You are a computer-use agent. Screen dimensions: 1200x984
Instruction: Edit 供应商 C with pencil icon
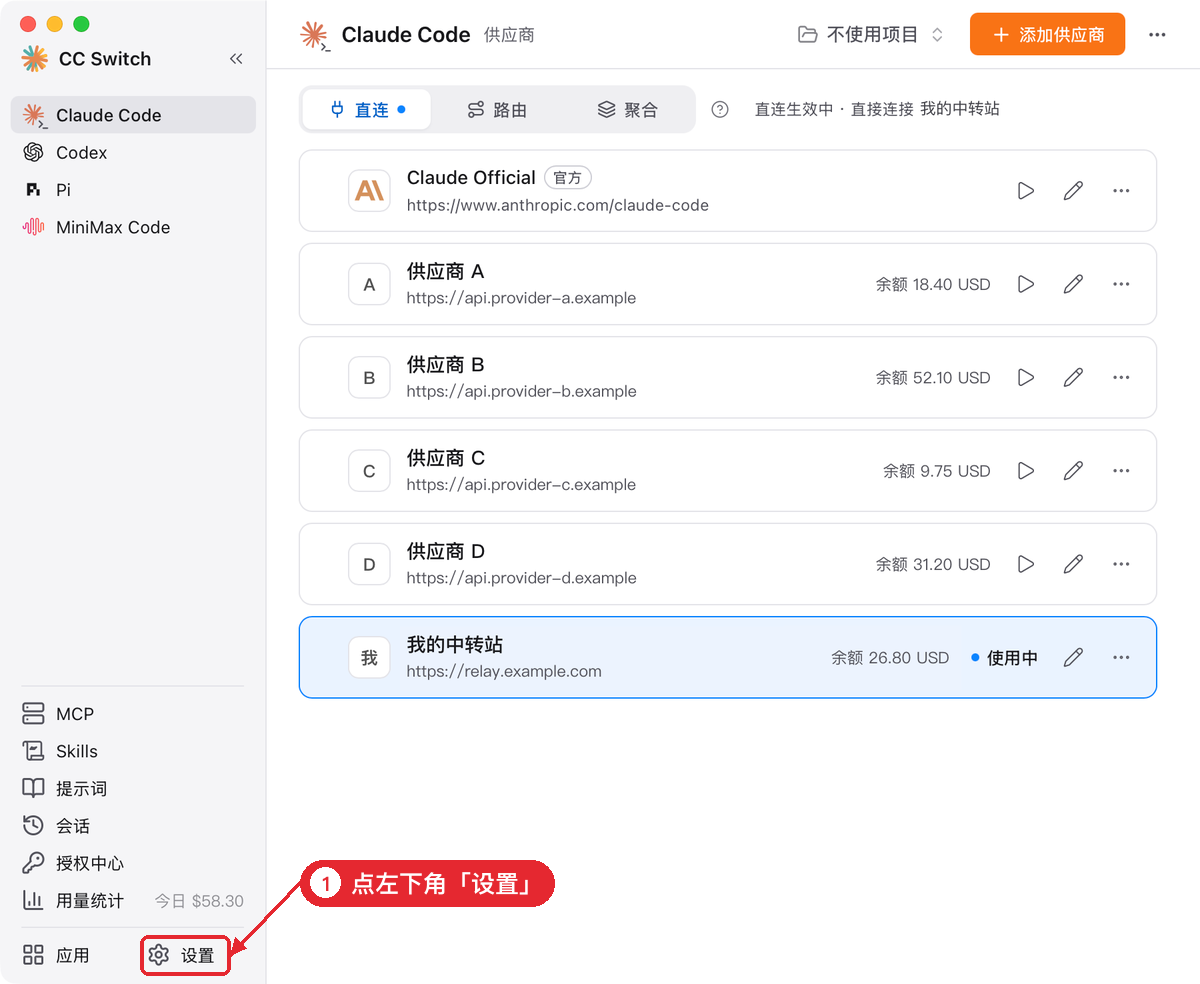1073,470
